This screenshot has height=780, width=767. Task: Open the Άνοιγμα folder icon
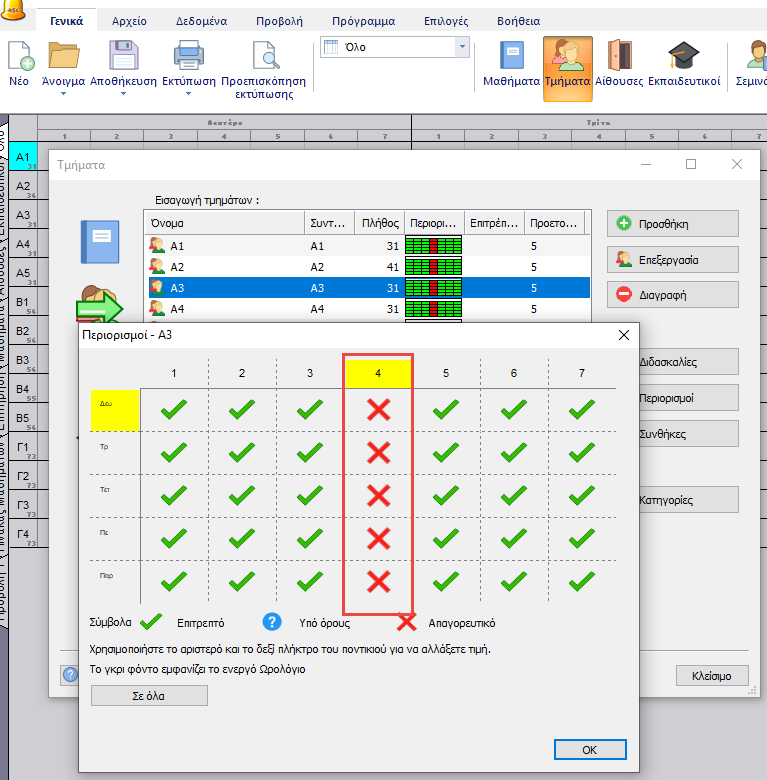pos(63,56)
